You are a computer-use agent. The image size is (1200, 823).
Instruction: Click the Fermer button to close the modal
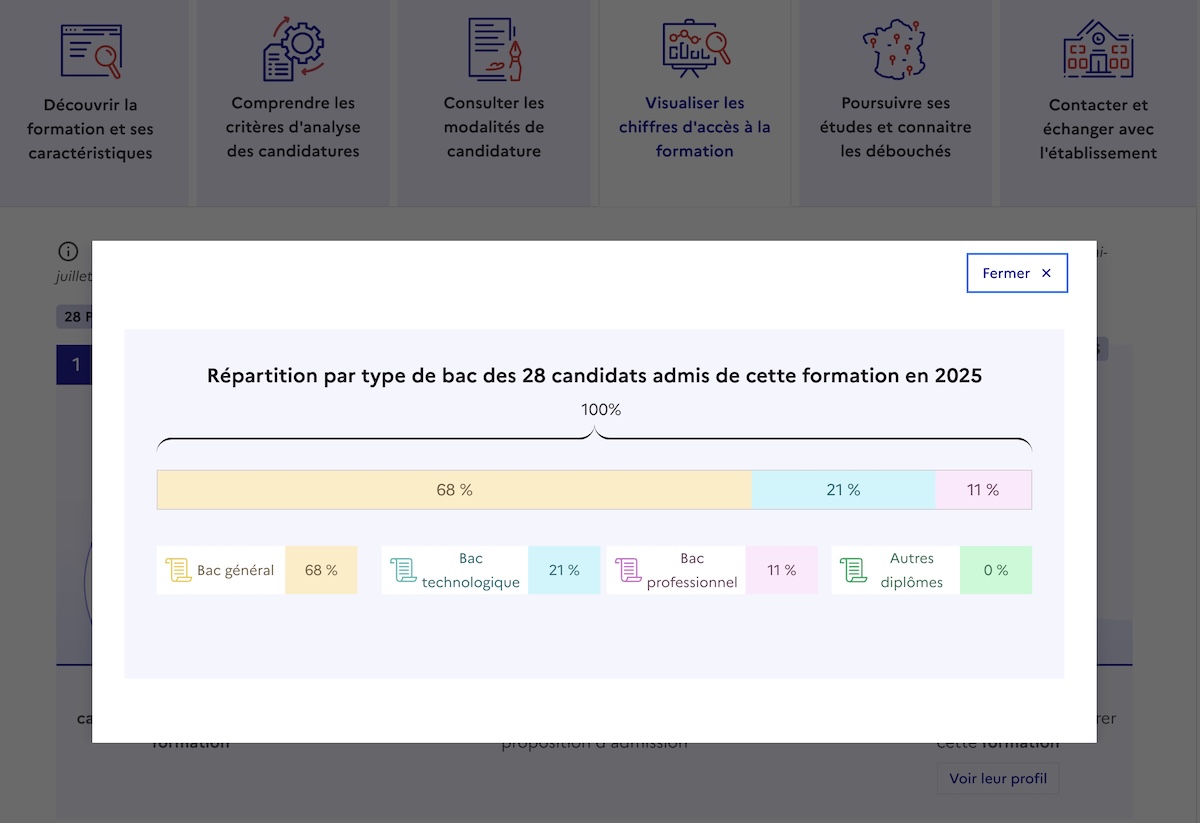(1016, 272)
